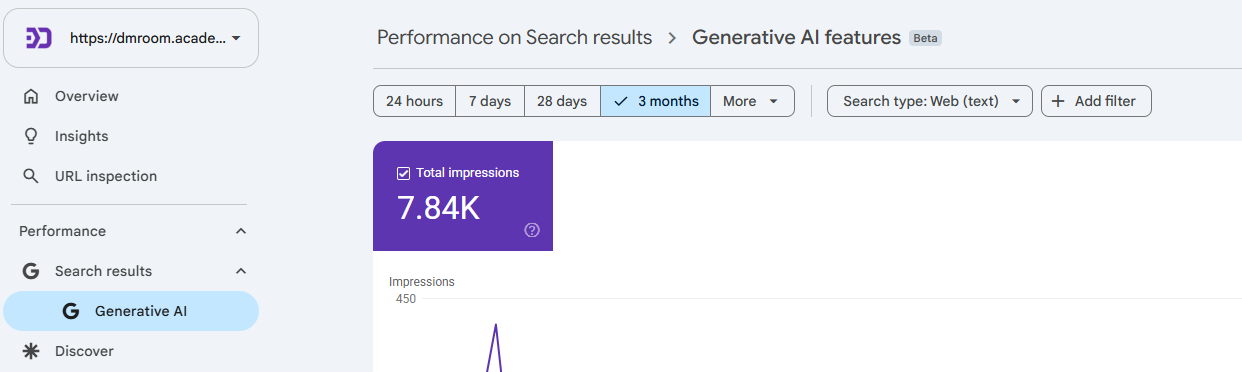Click the Google icon beside Search results
Image resolution: width=1242 pixels, height=372 pixels.
pos(31,271)
